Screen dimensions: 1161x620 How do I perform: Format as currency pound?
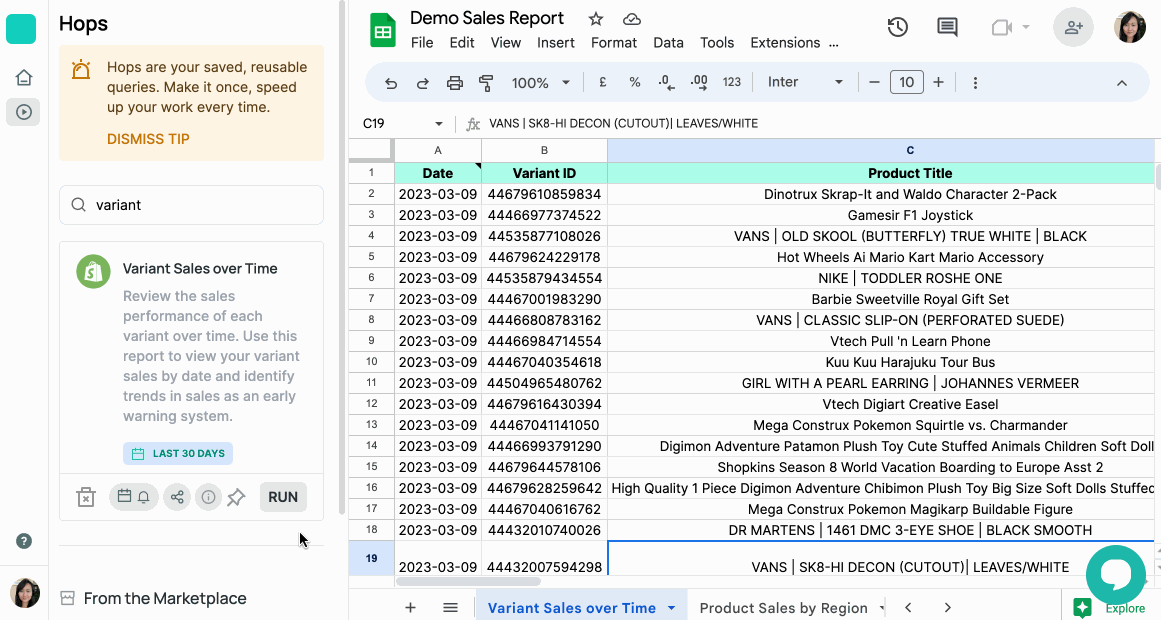(603, 82)
